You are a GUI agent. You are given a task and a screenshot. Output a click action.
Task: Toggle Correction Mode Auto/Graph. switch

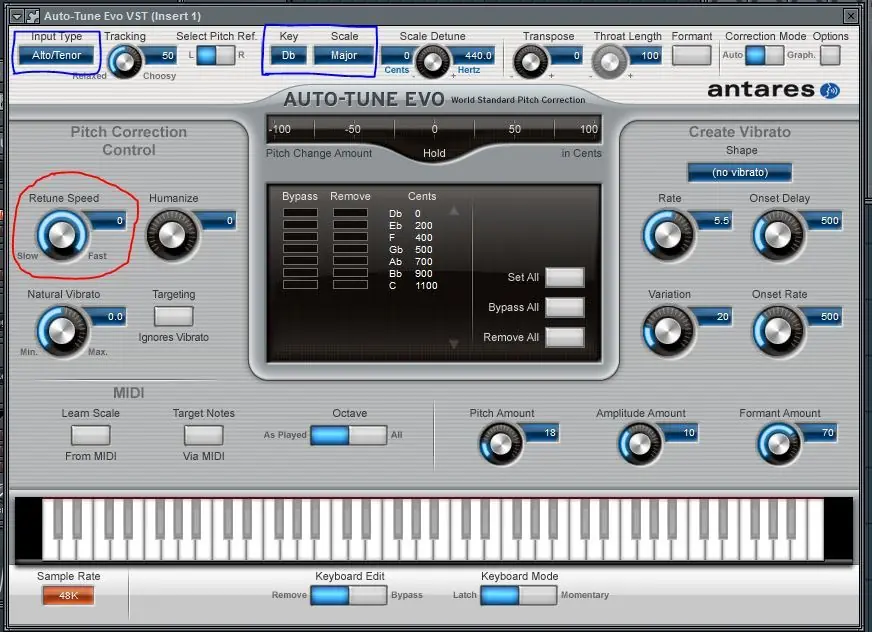pos(765,55)
